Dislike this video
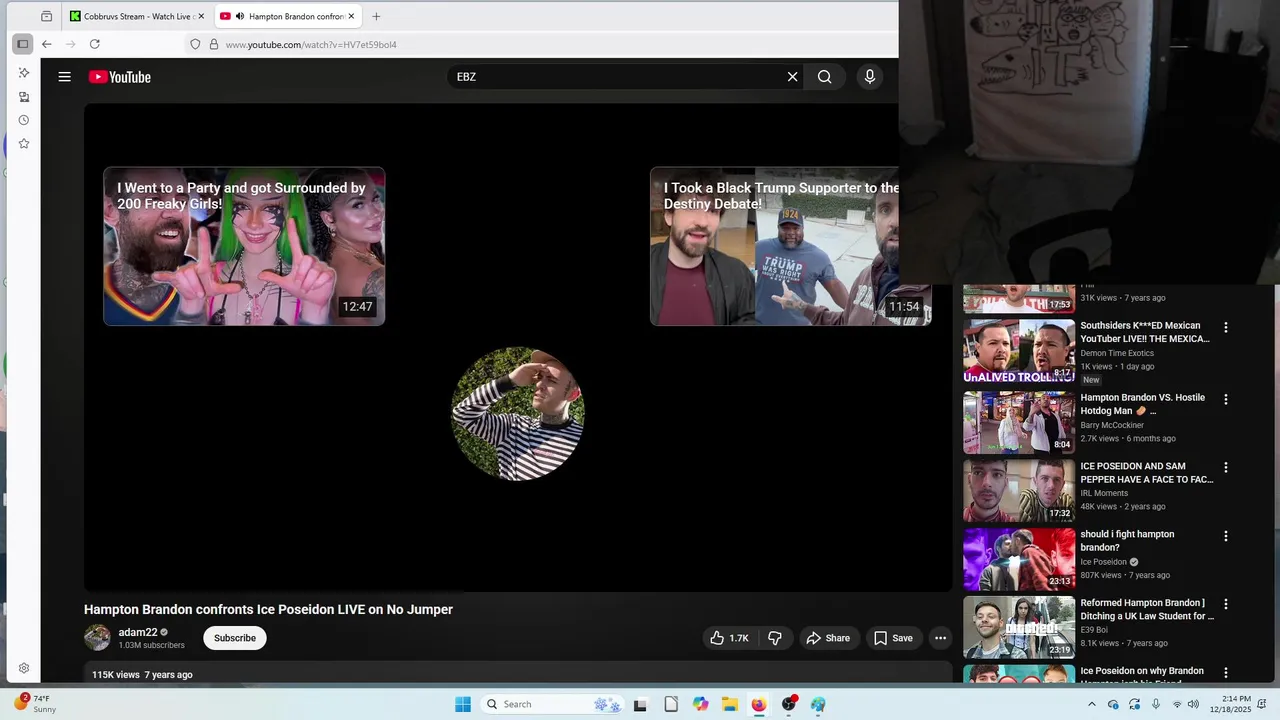Screen dimensions: 1280x720 (774, 638)
